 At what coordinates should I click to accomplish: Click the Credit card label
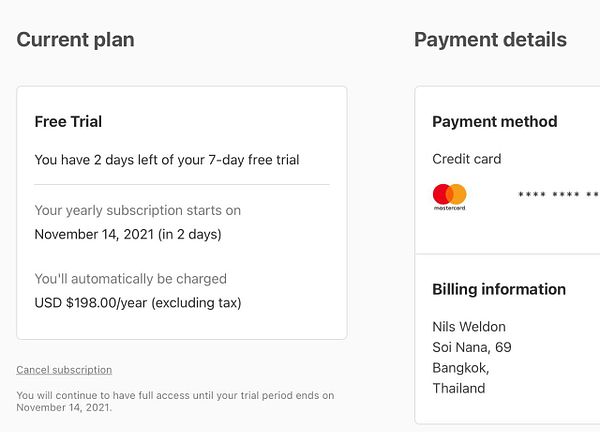(x=466, y=159)
